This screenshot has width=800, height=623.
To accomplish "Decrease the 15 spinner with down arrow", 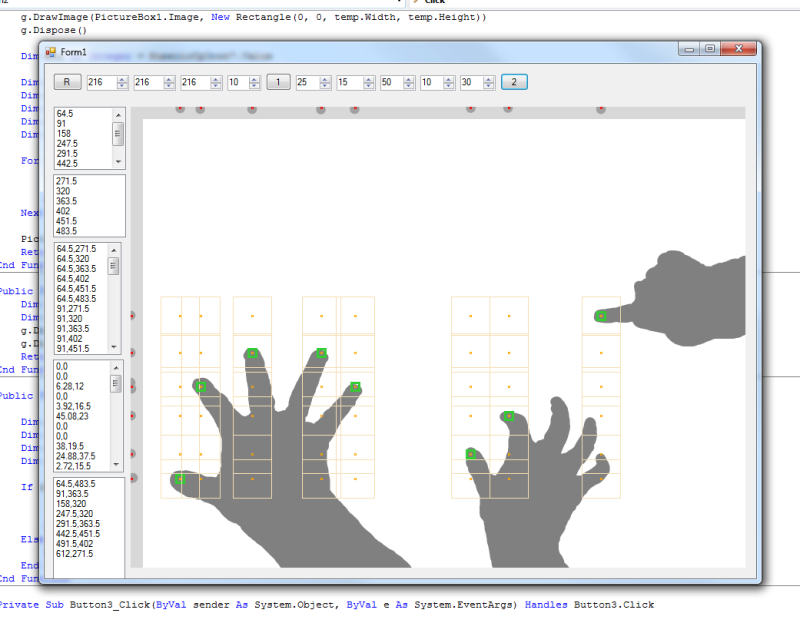I will 369,86.
